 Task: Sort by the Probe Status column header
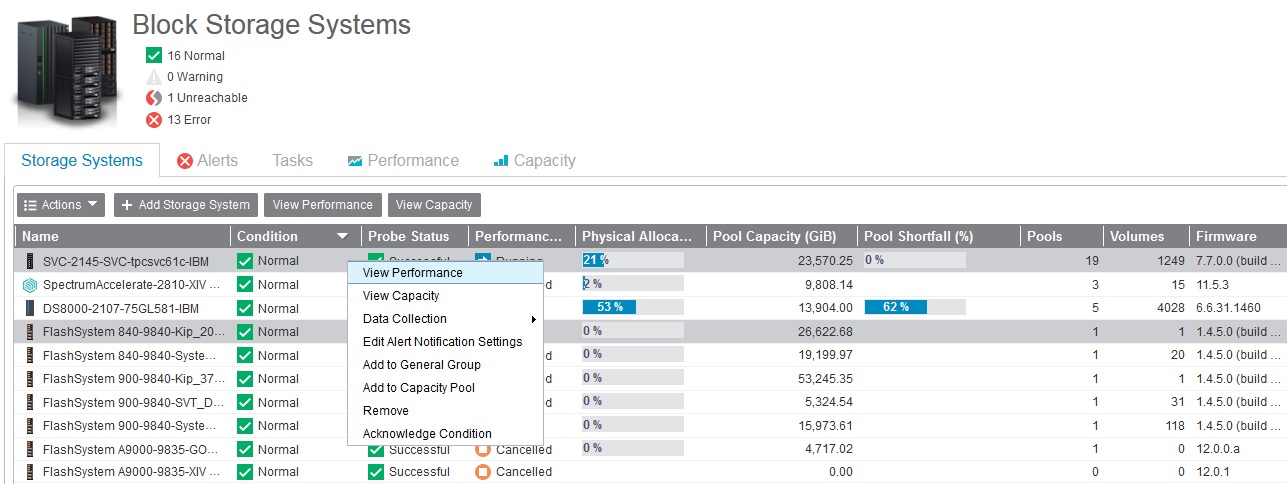(414, 237)
